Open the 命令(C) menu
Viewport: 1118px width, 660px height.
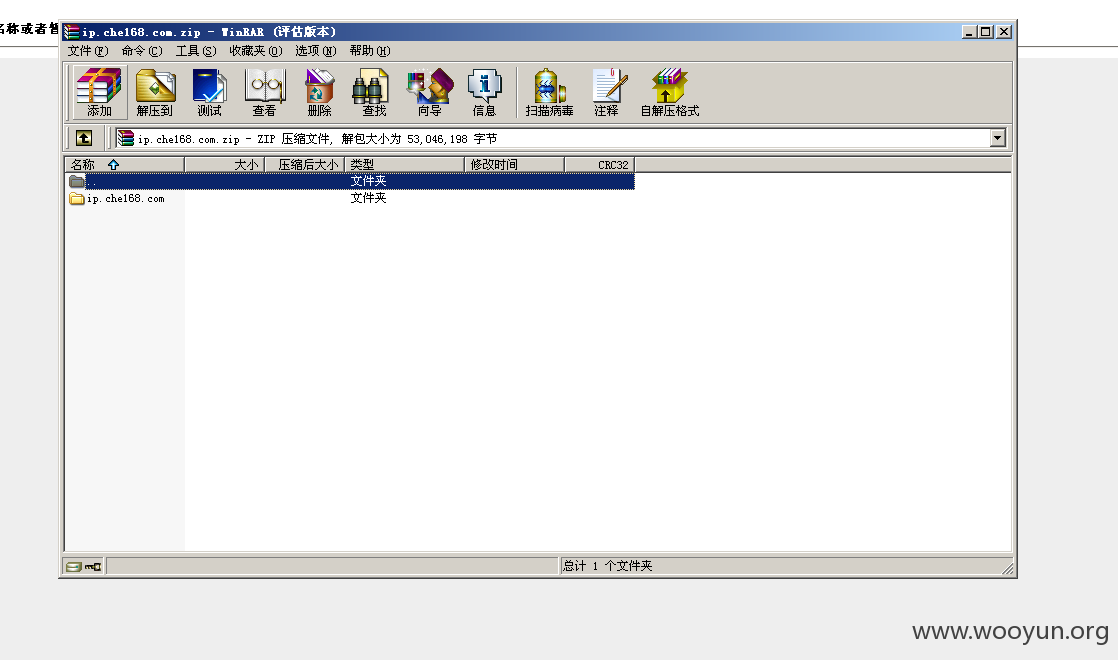[142, 51]
